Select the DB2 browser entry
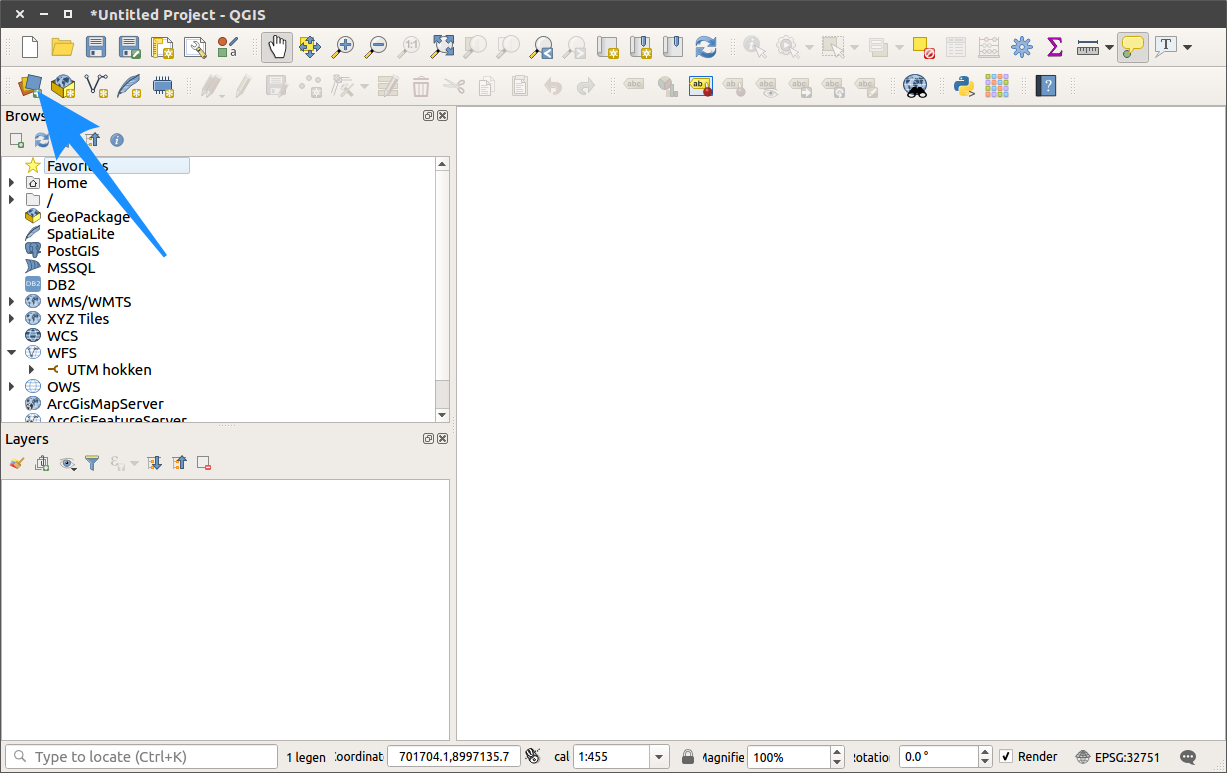The image size is (1227, 773). 61,285
